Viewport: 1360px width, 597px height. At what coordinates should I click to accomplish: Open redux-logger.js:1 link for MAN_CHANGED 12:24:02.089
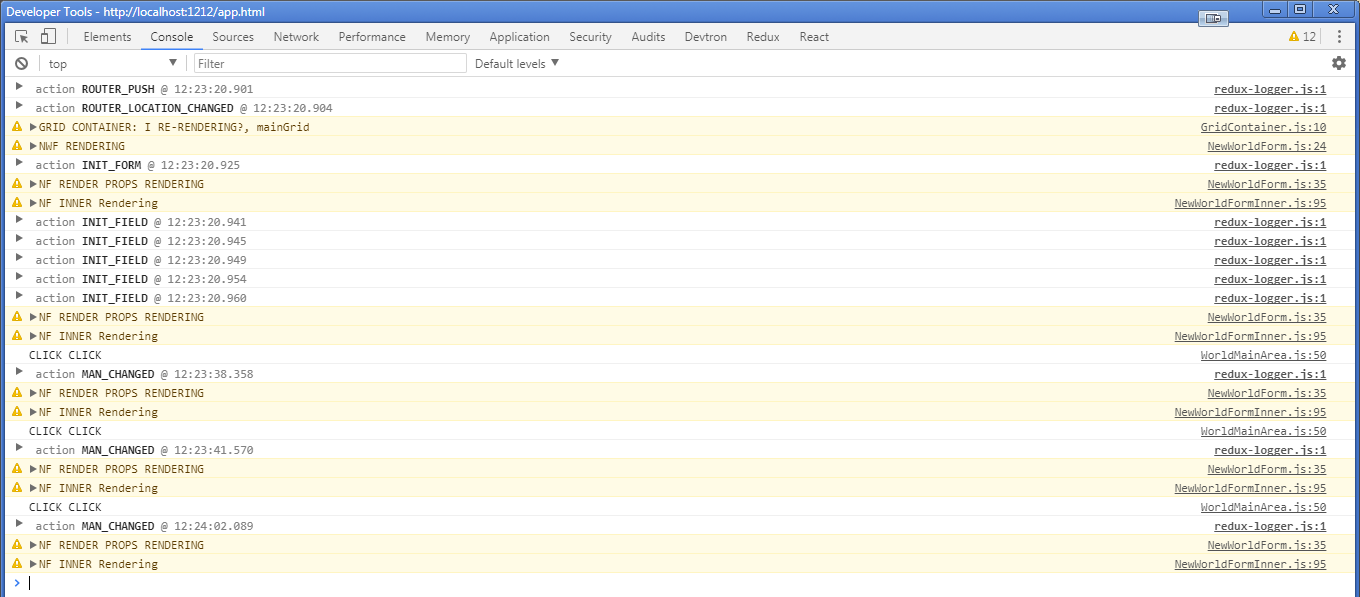tap(1270, 526)
